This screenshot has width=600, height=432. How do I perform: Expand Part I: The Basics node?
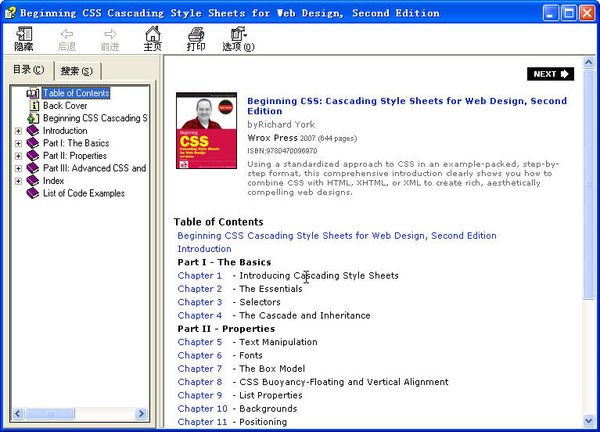coord(18,143)
